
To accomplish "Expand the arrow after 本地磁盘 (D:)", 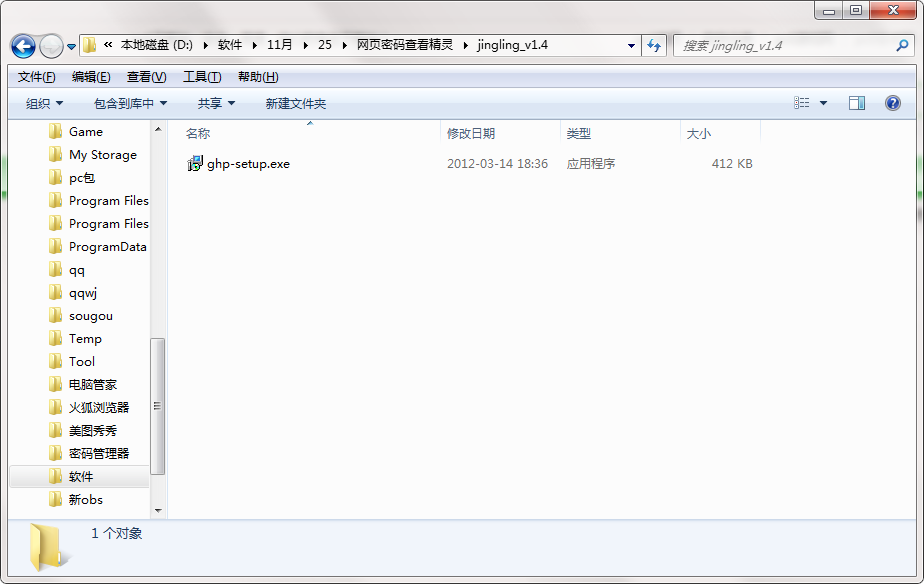I will coord(205,45).
